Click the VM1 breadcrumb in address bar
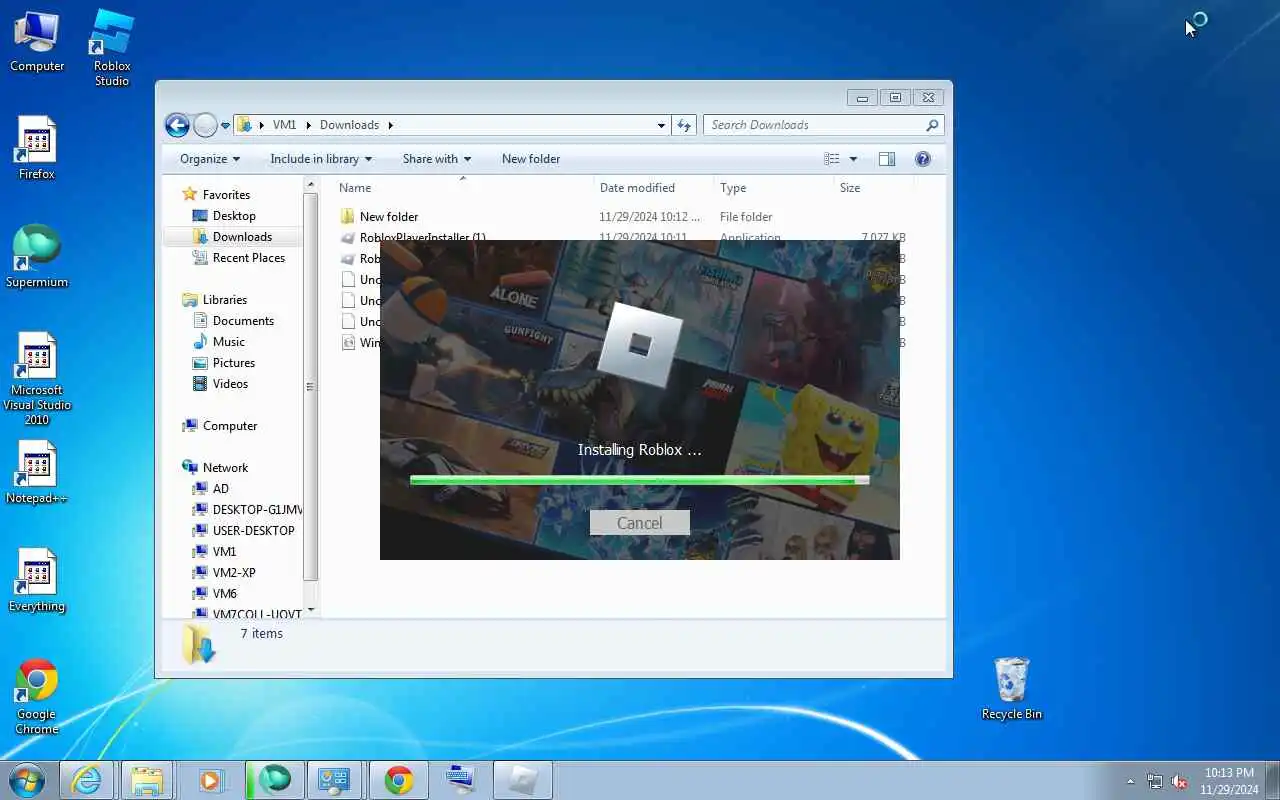1280x800 pixels. point(284,125)
